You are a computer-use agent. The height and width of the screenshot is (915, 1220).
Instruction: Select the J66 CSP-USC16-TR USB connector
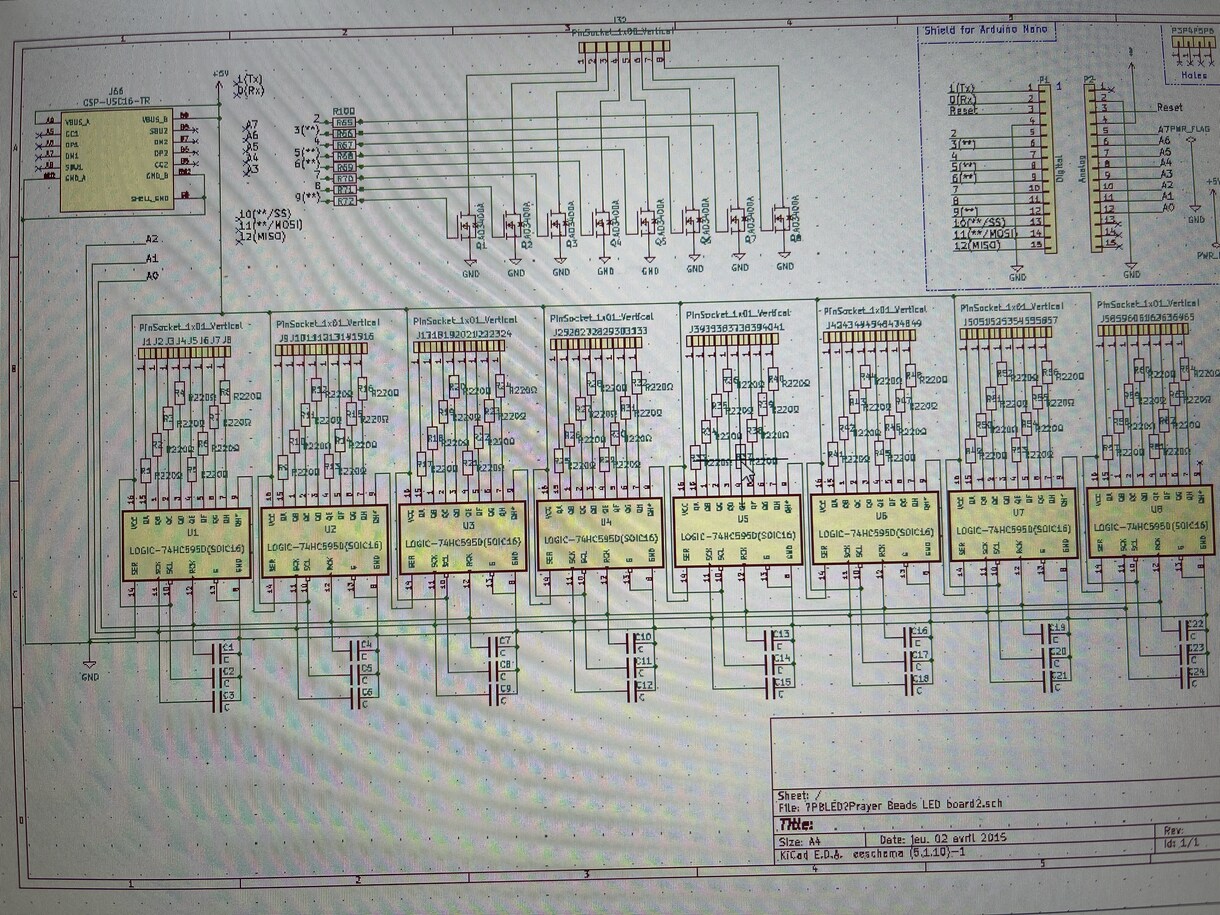117,160
